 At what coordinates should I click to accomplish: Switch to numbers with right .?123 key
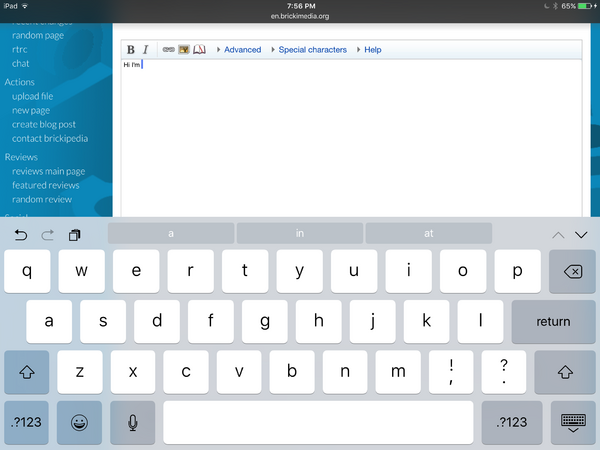(512, 422)
